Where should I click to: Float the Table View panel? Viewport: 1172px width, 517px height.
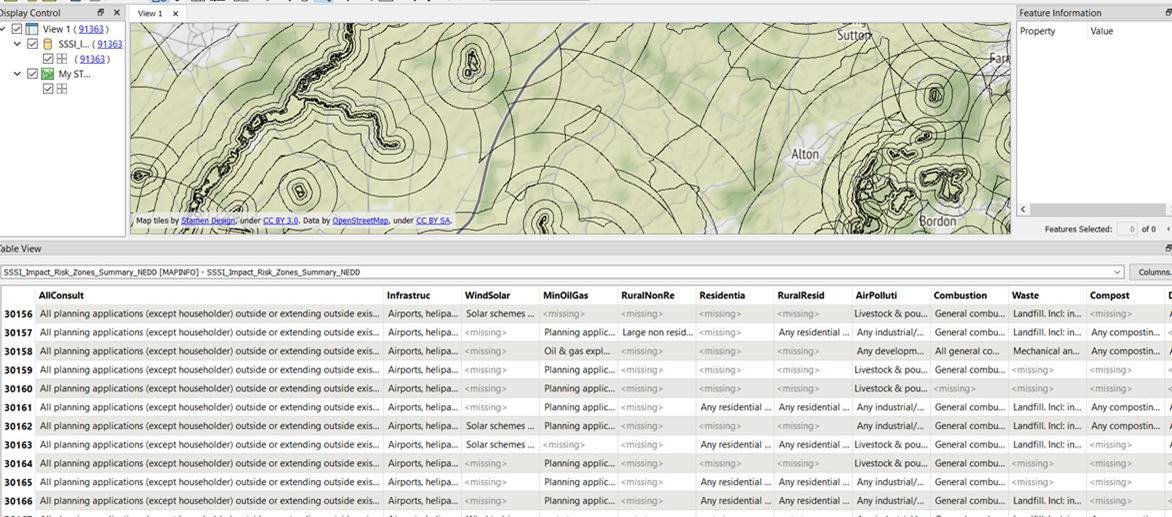tap(1168, 248)
